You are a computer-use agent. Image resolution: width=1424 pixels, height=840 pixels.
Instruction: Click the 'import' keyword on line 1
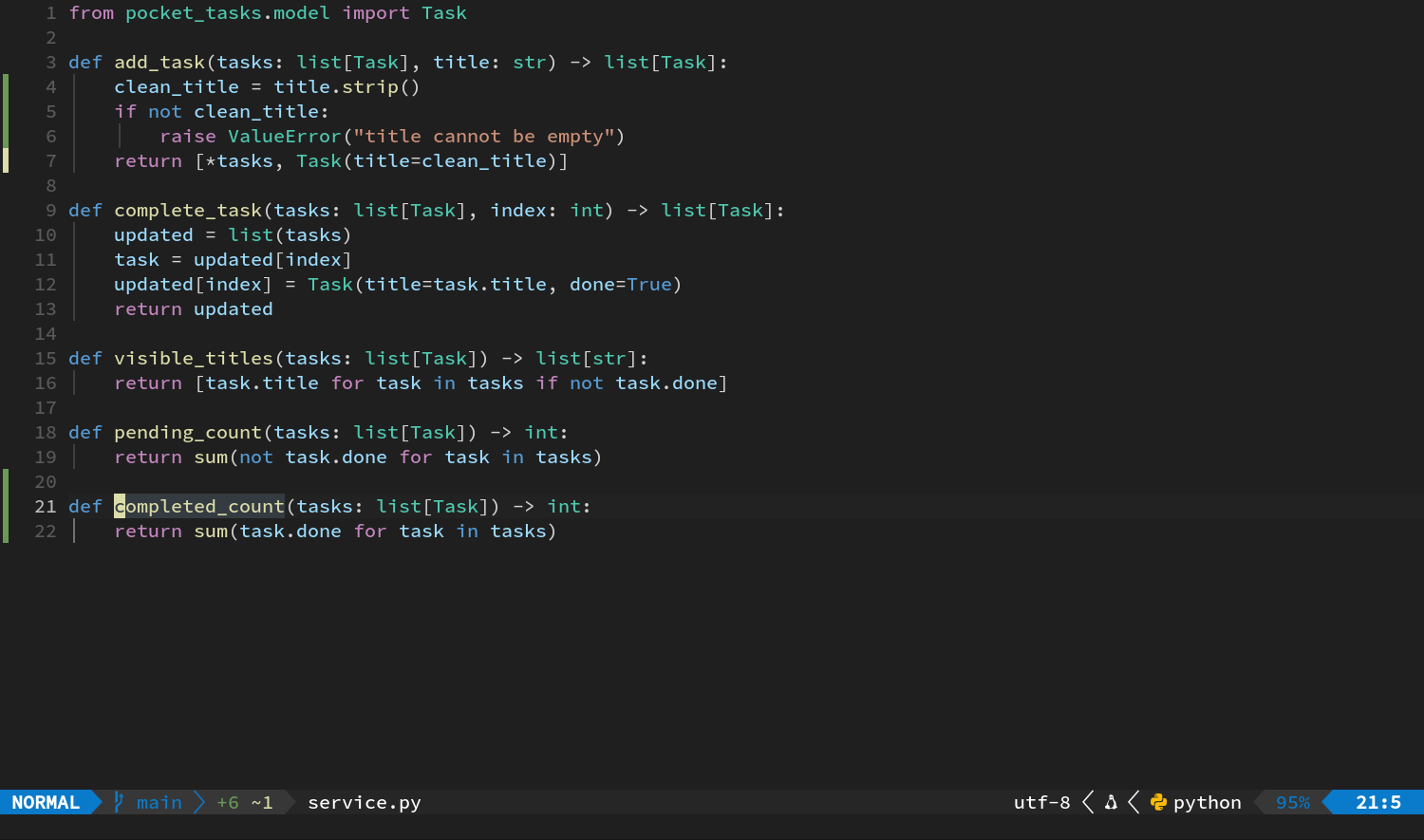tap(376, 13)
